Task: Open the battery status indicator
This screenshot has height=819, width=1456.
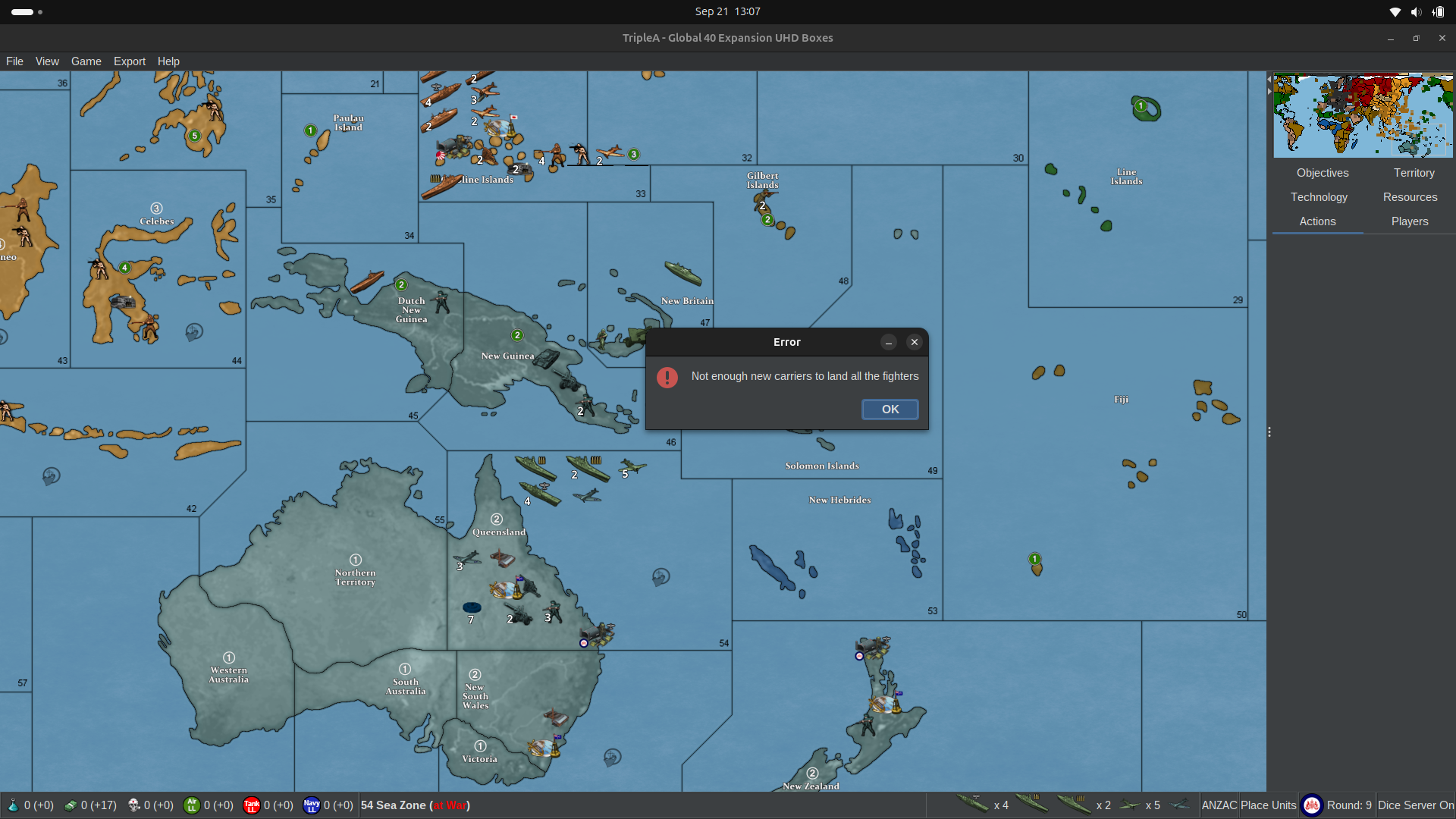Action: (x=1438, y=12)
